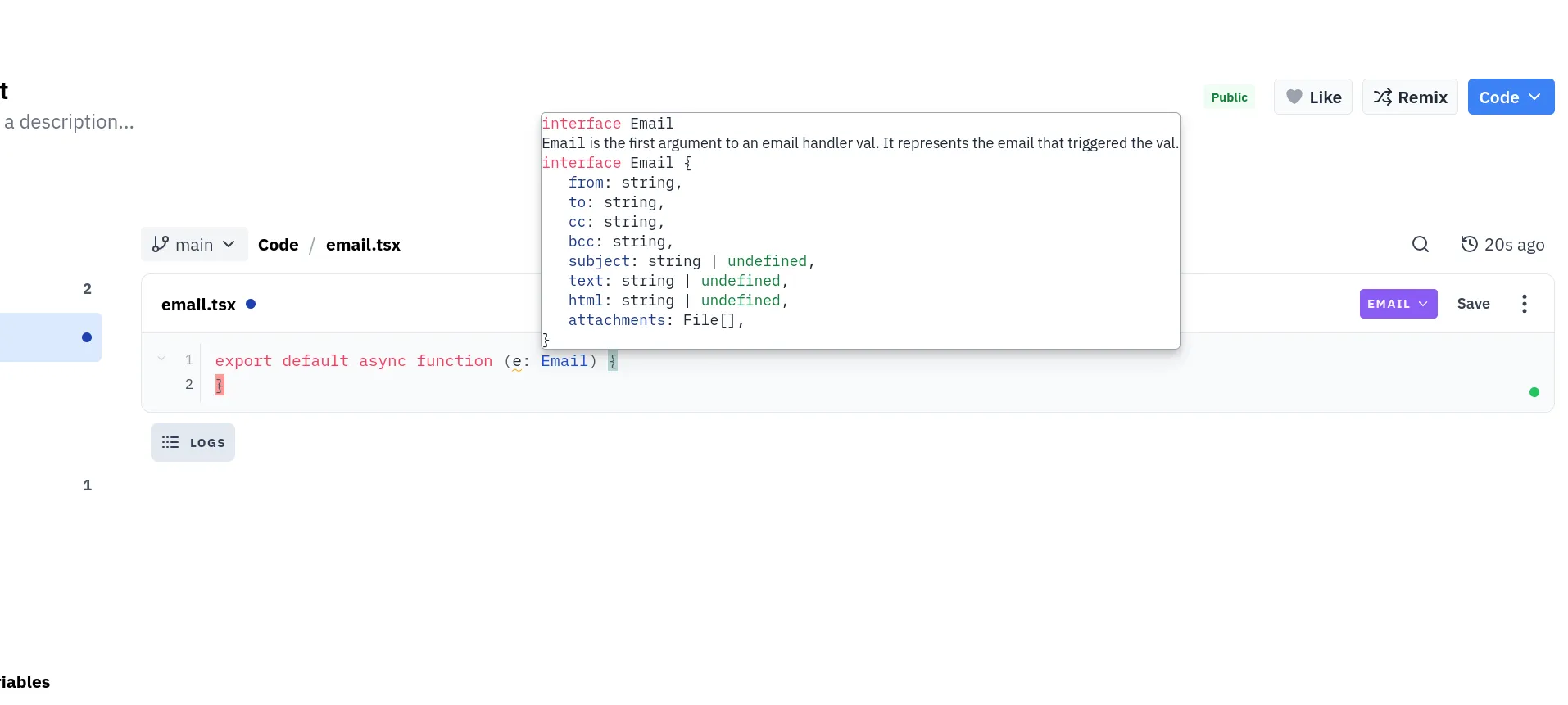Go to Code in the breadcrumb
This screenshot has height=705, width=1568.
tap(278, 245)
